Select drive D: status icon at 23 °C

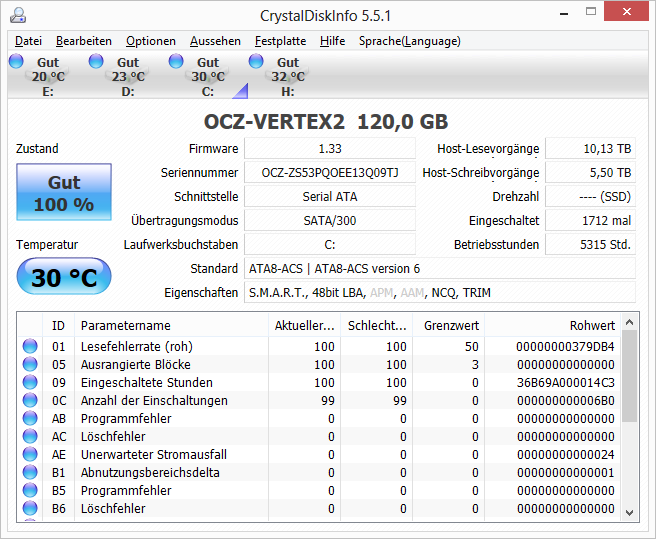[x=96, y=61]
